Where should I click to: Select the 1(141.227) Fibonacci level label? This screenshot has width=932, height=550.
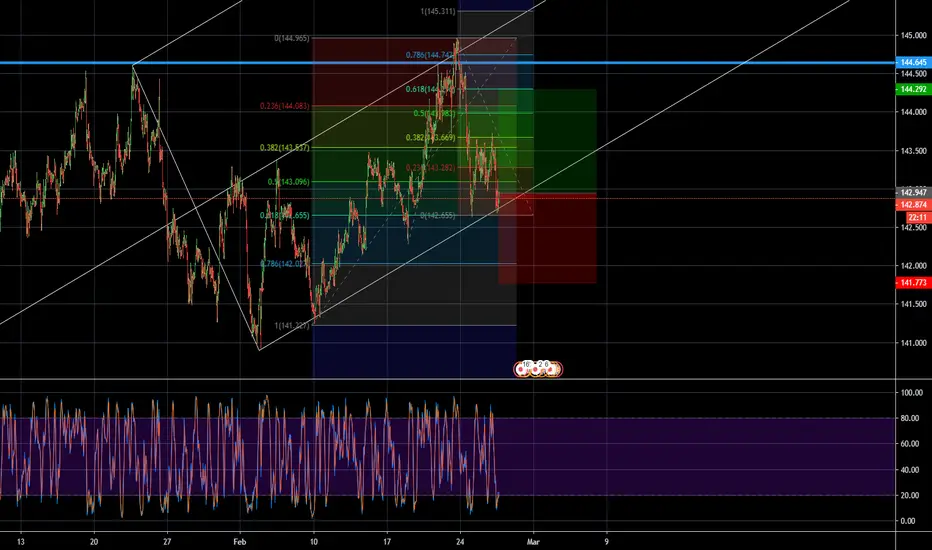[x=292, y=325]
